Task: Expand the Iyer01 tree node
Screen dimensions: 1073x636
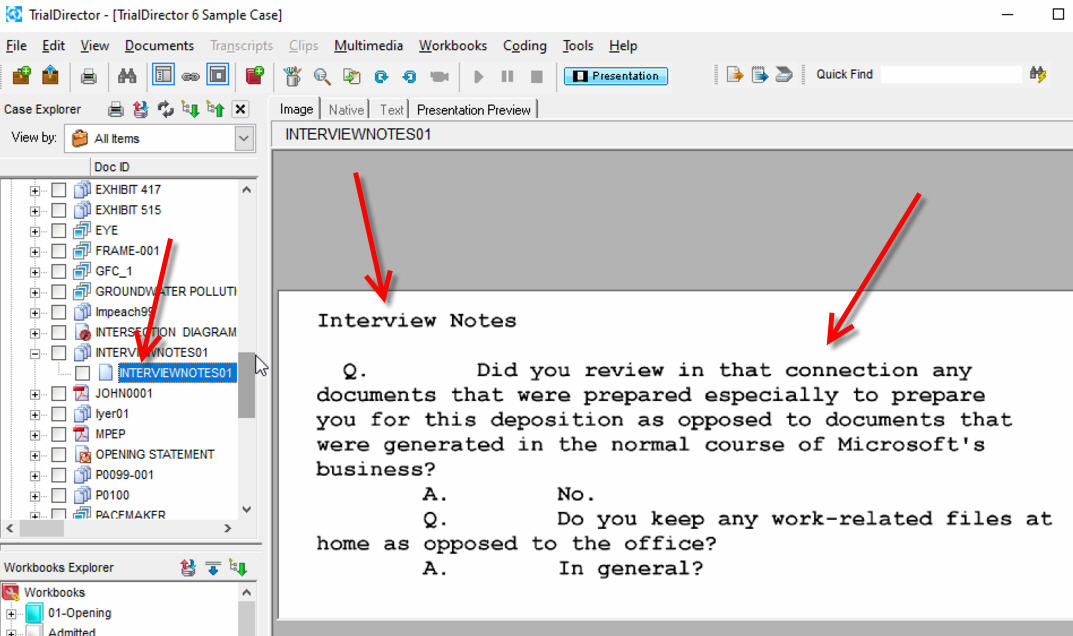Action: pos(34,414)
